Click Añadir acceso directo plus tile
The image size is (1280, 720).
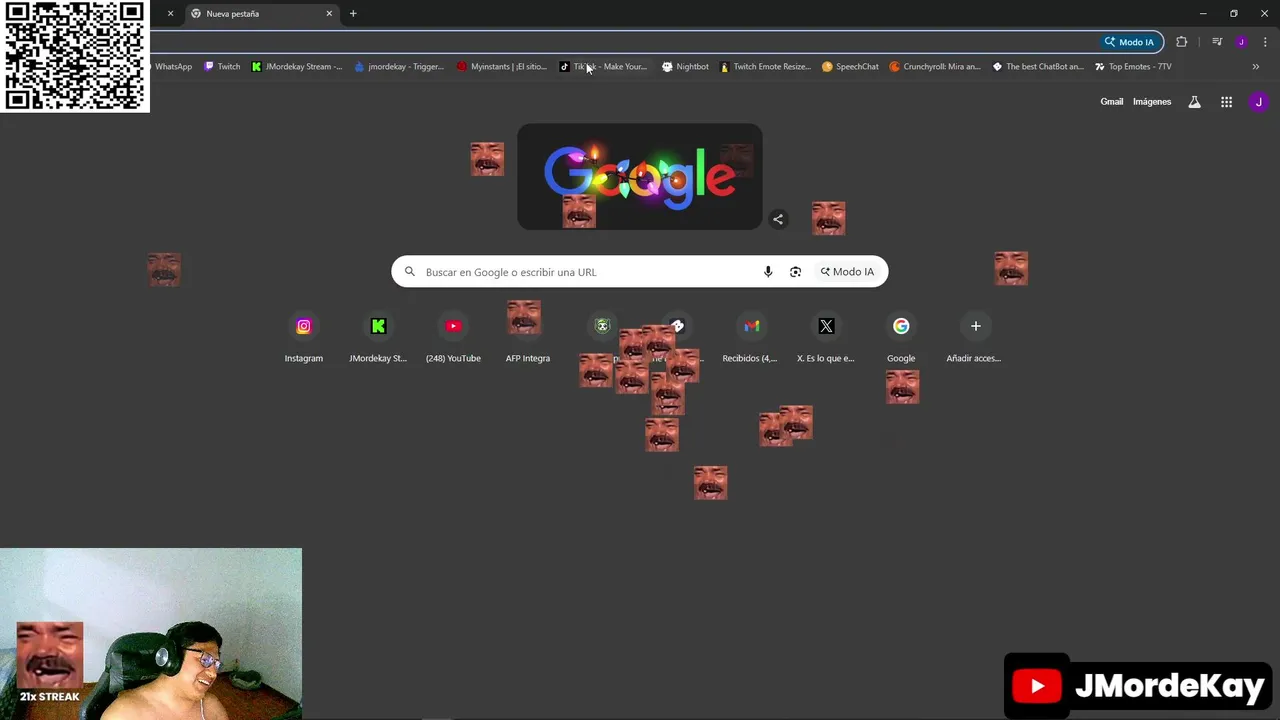975,338
